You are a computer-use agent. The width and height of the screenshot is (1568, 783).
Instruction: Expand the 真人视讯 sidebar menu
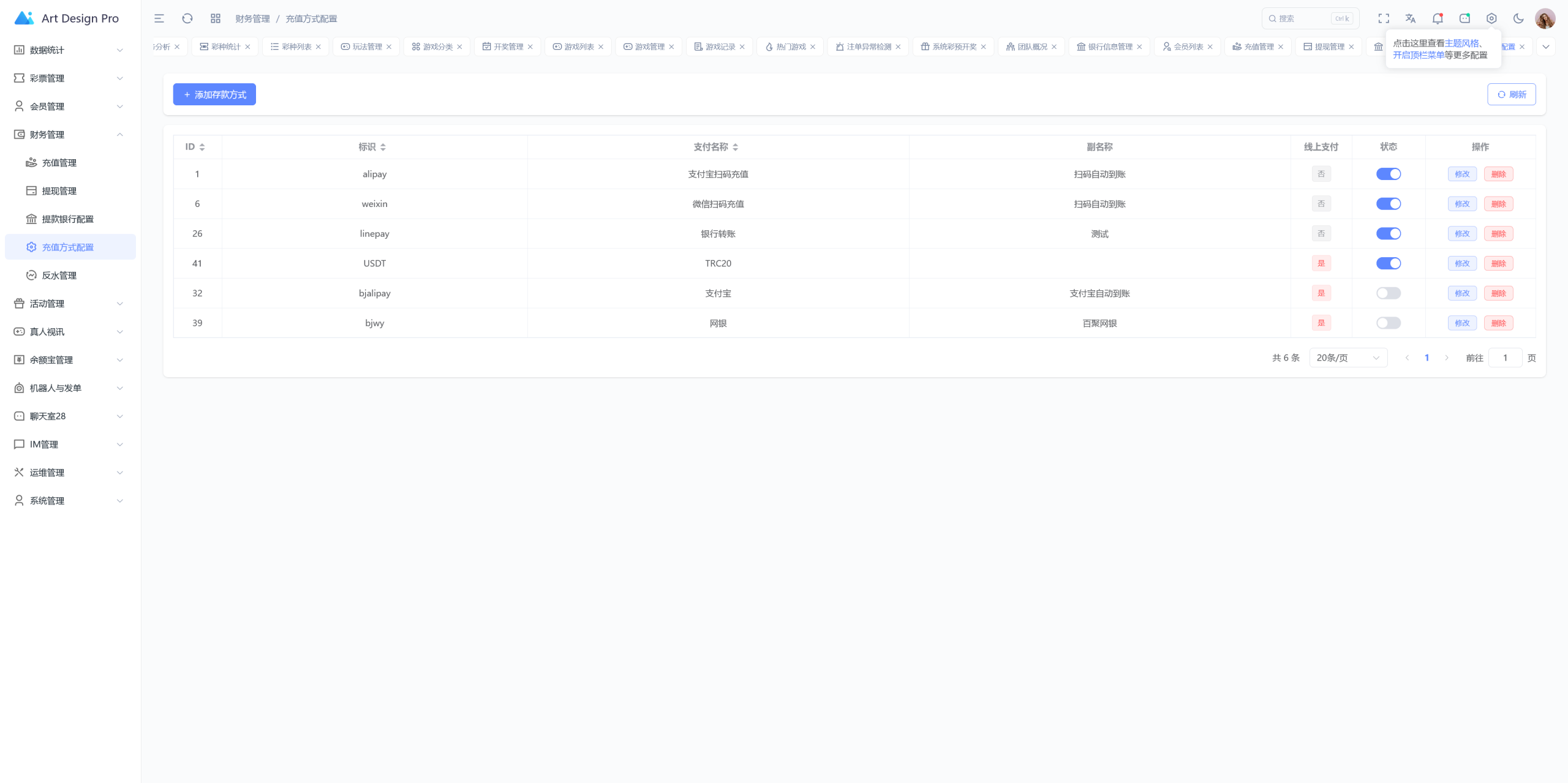point(70,332)
